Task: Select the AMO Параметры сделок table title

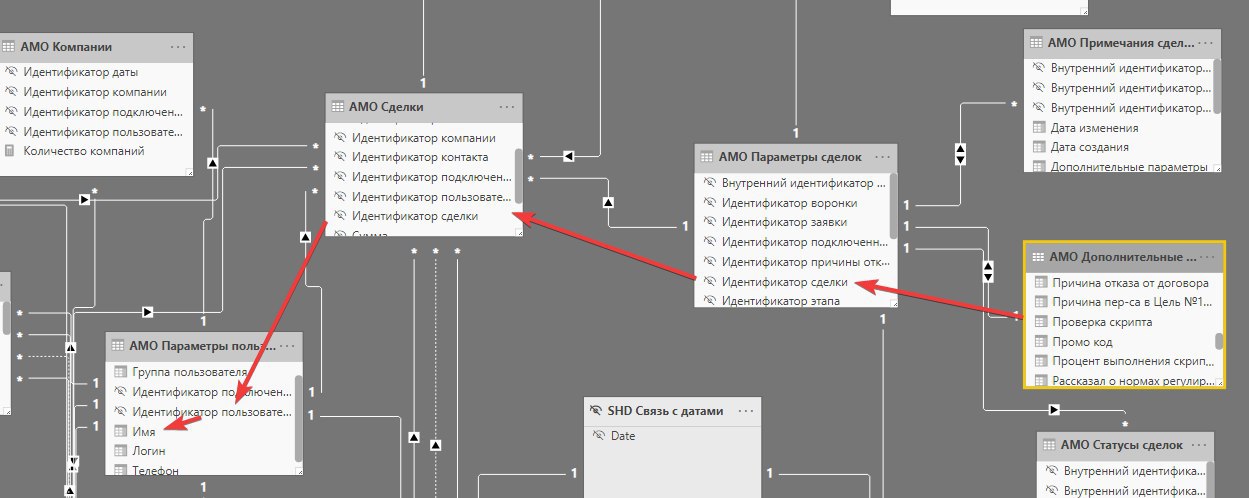Action: [790, 157]
